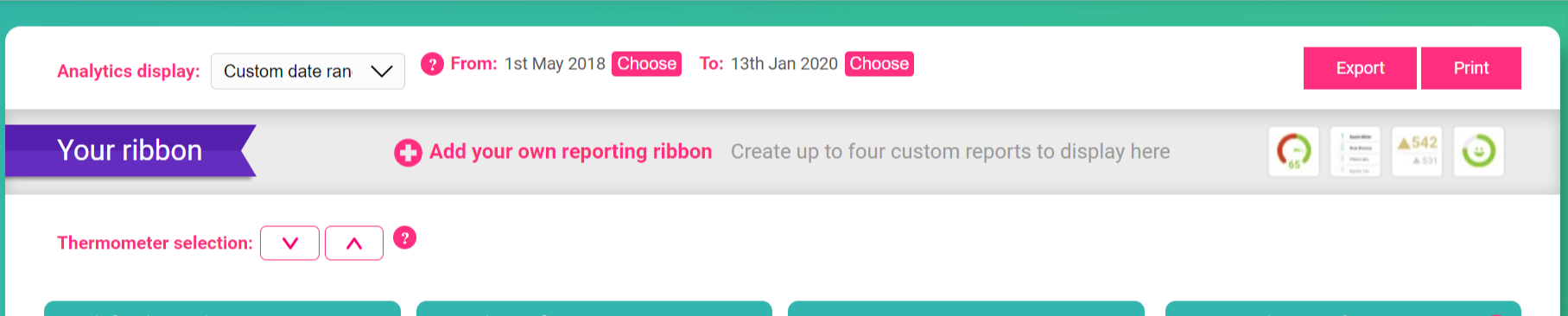The image size is (1568, 316).
Task: Click the purple Your ribbon banner
Action: pyautogui.click(x=130, y=150)
